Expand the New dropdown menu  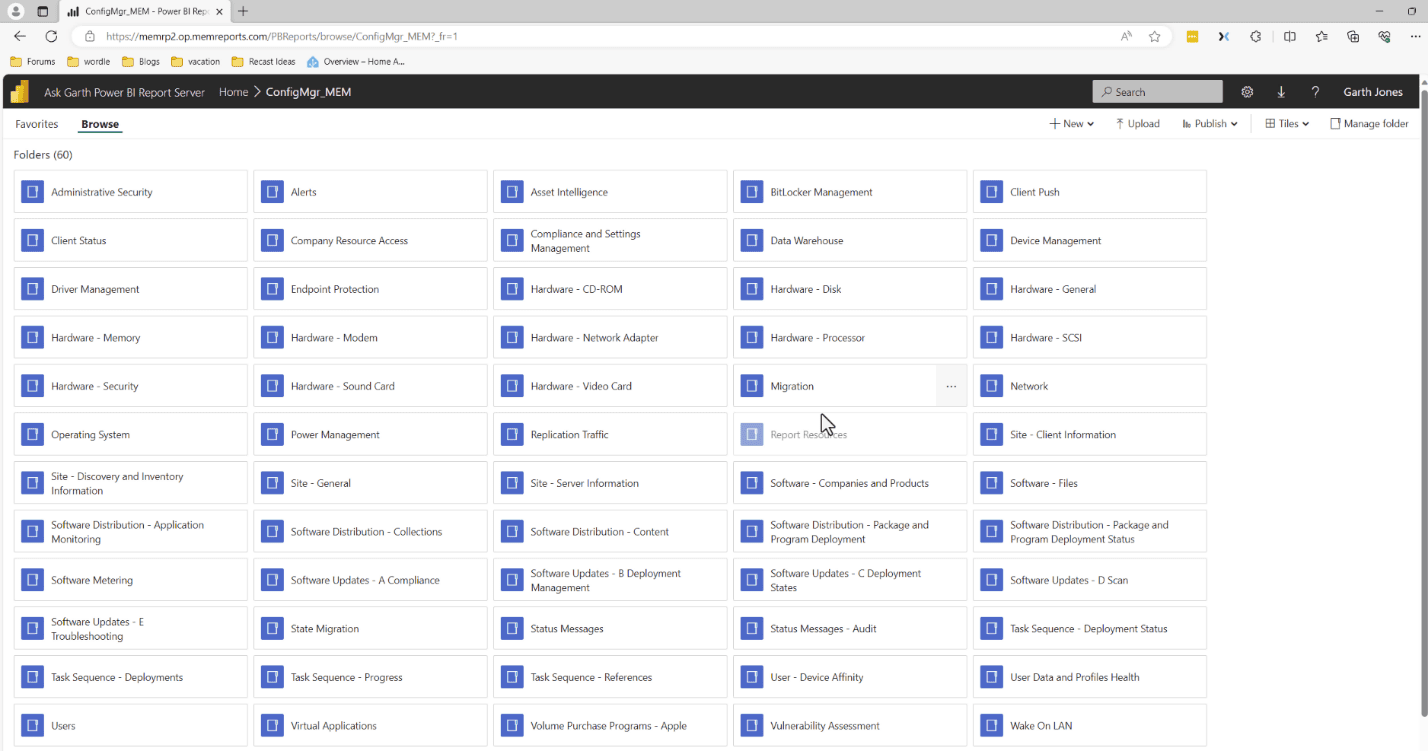tap(1071, 124)
